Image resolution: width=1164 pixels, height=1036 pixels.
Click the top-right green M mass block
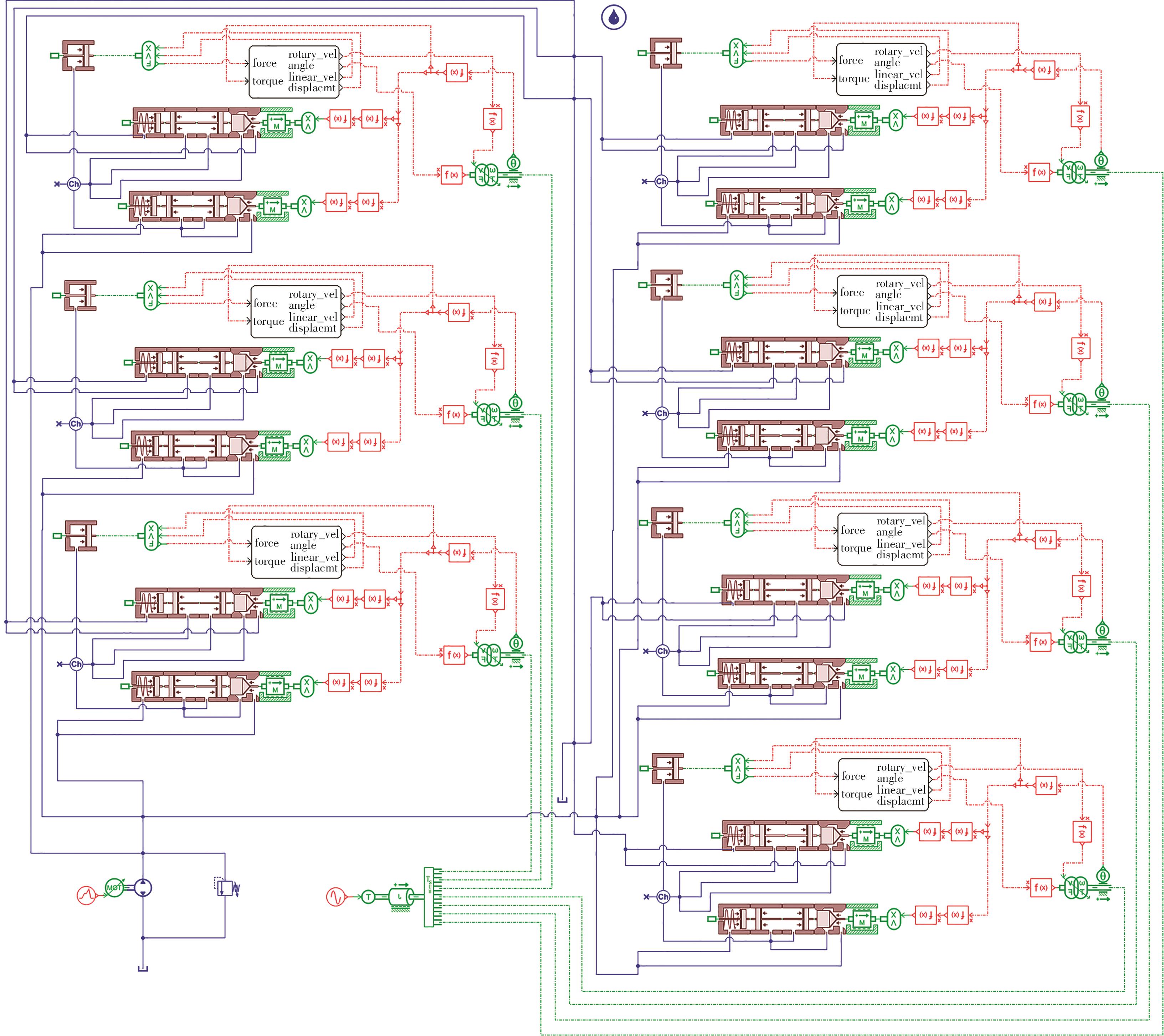[x=864, y=120]
